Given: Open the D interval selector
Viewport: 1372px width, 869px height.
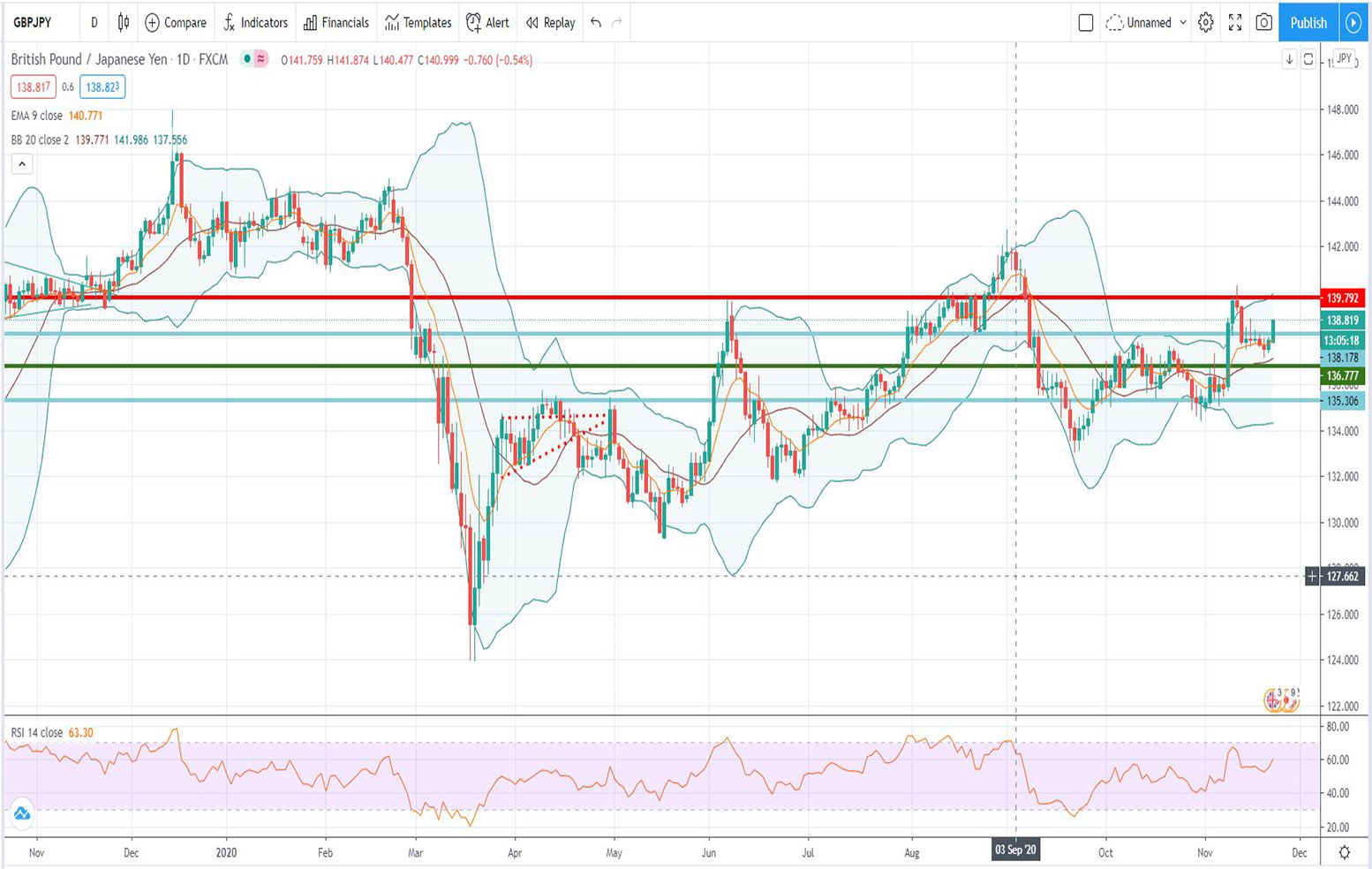Looking at the screenshot, I should coord(94,23).
